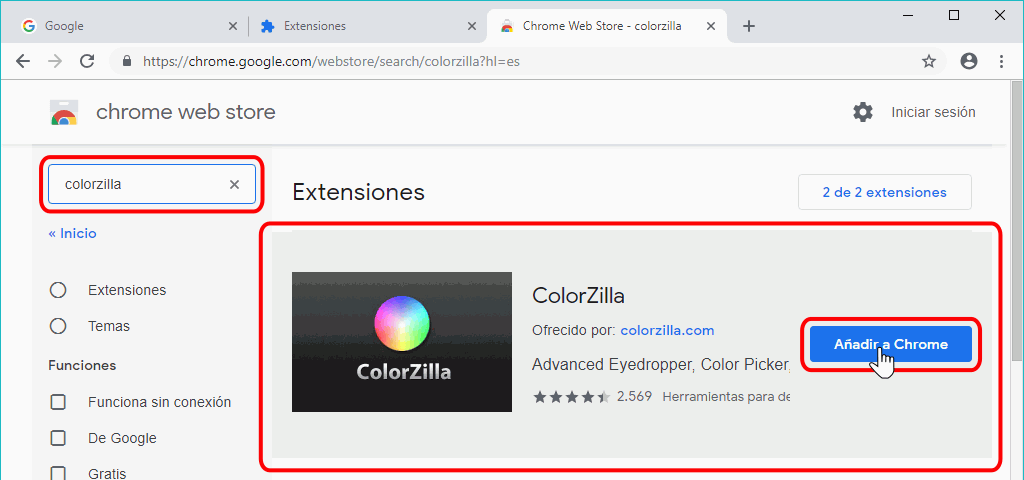This screenshot has height=480, width=1024.
Task: Switch to the Extensiones tab
Action: pyautogui.click(x=368, y=26)
